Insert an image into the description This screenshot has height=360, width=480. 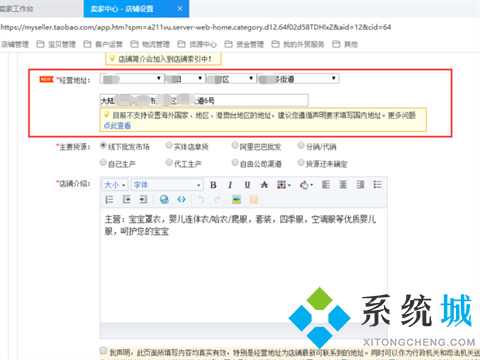tap(236, 200)
